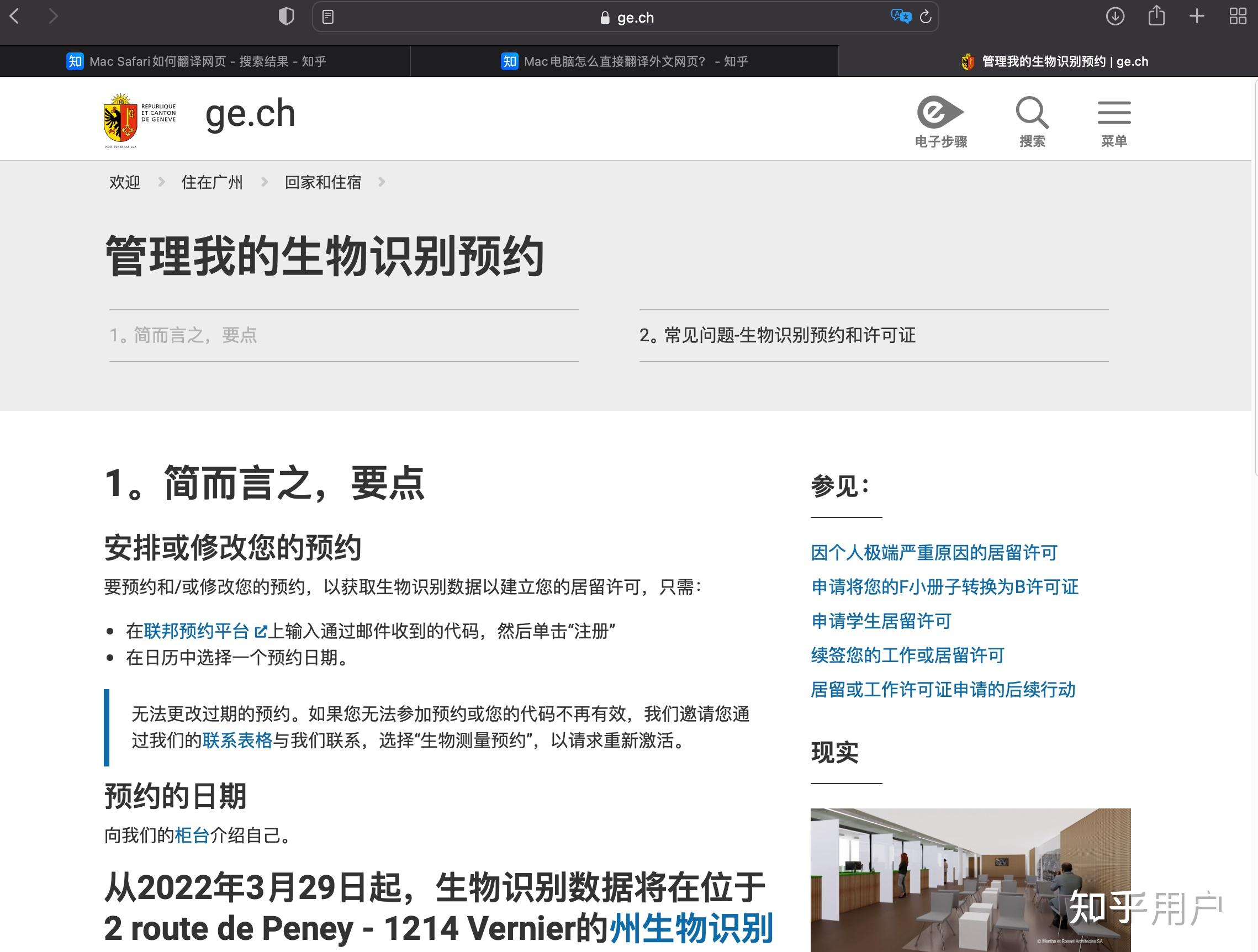Click the page heading 管理我的生物识别预约
This screenshot has width=1258, height=952.
tap(325, 256)
